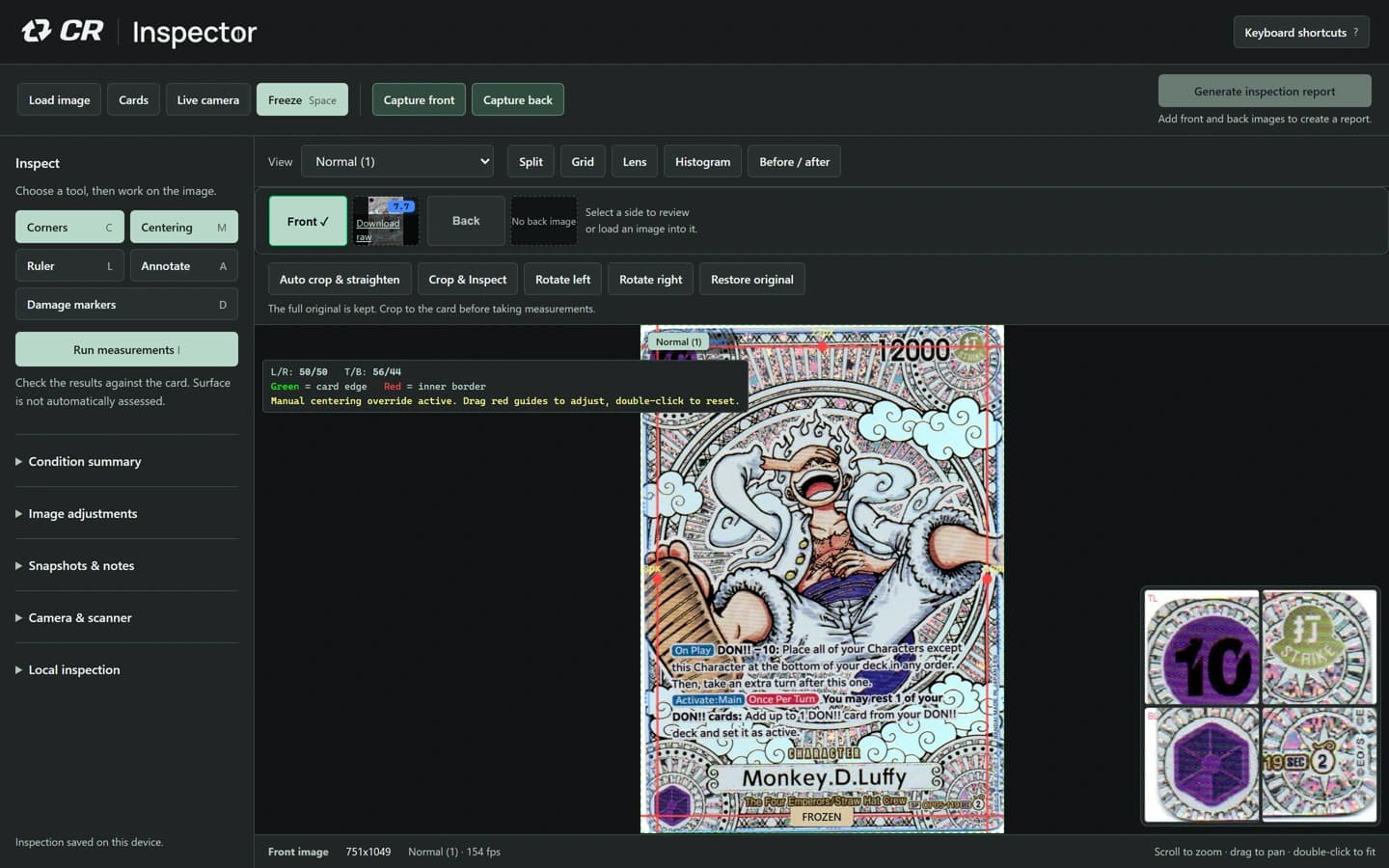Screen dimensions: 1389x868
Task: Click the 'Inspect' panel heading
Action: (x=37, y=163)
